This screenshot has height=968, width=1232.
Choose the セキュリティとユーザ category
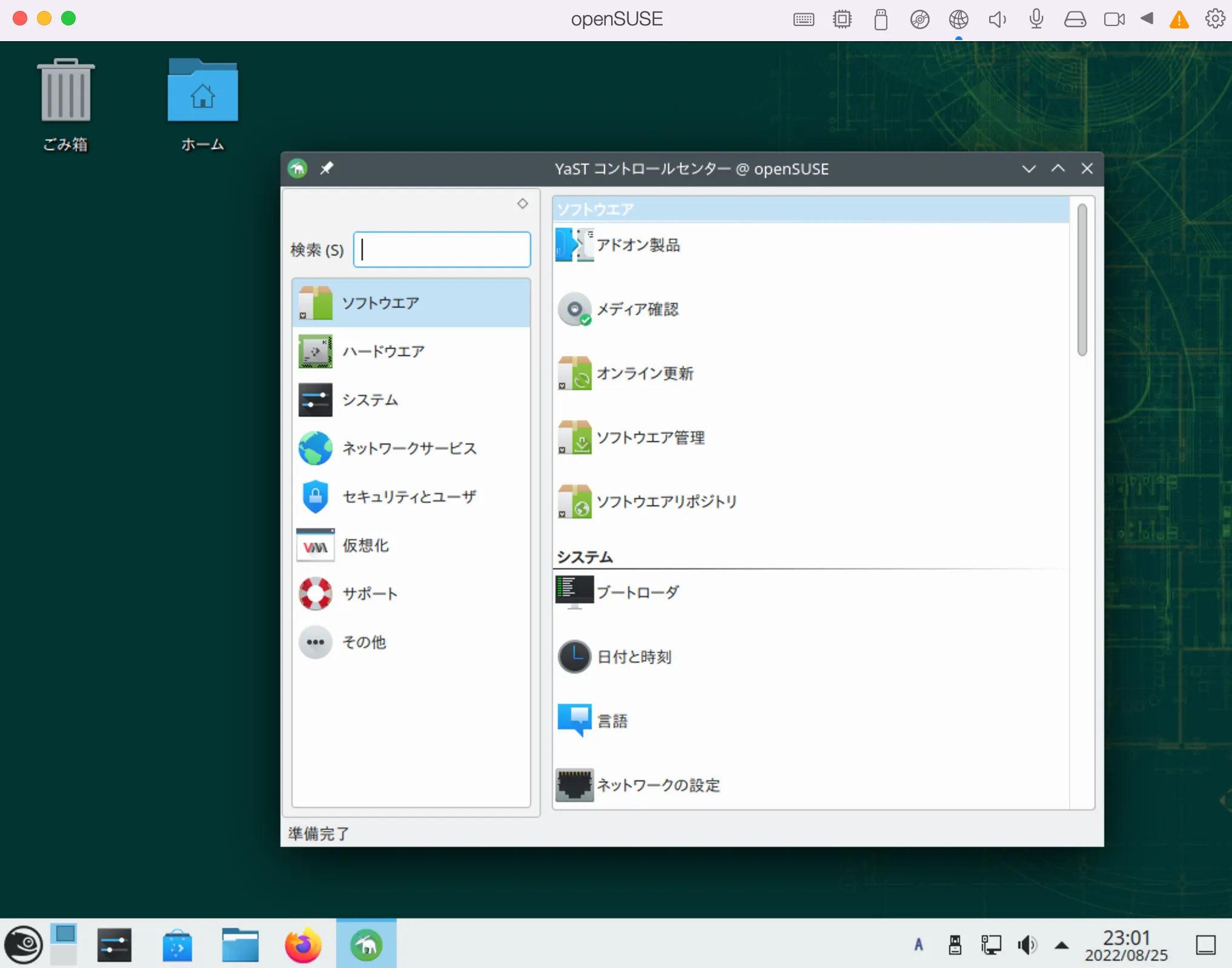coord(409,497)
